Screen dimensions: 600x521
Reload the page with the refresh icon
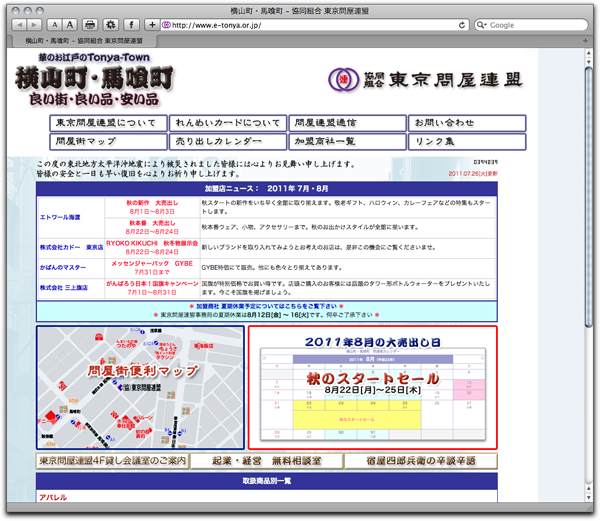462,25
